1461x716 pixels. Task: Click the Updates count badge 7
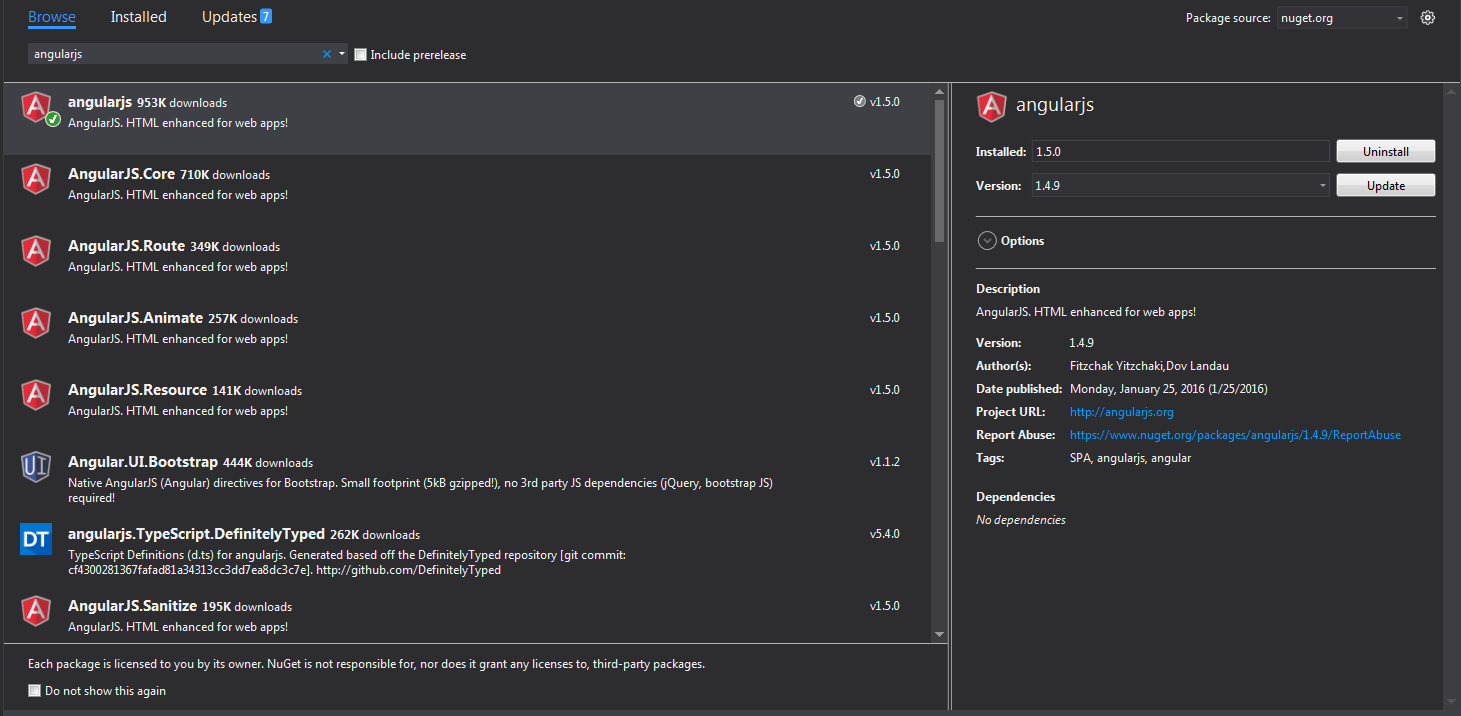[266, 16]
